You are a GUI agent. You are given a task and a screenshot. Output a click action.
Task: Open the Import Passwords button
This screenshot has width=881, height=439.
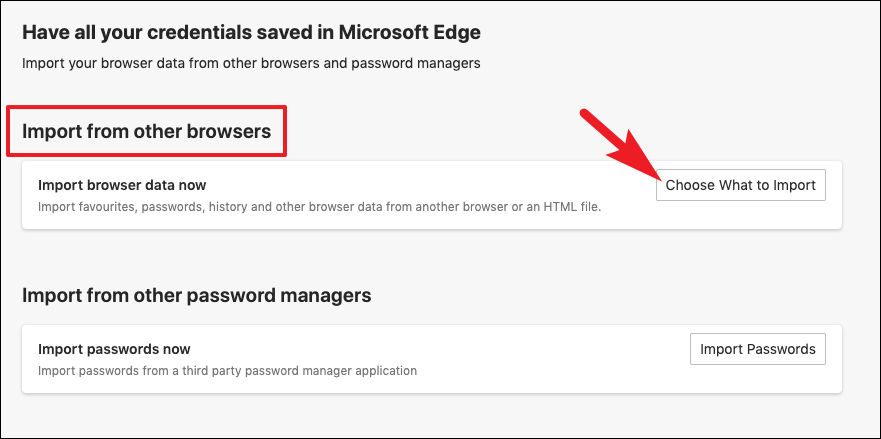coord(757,349)
